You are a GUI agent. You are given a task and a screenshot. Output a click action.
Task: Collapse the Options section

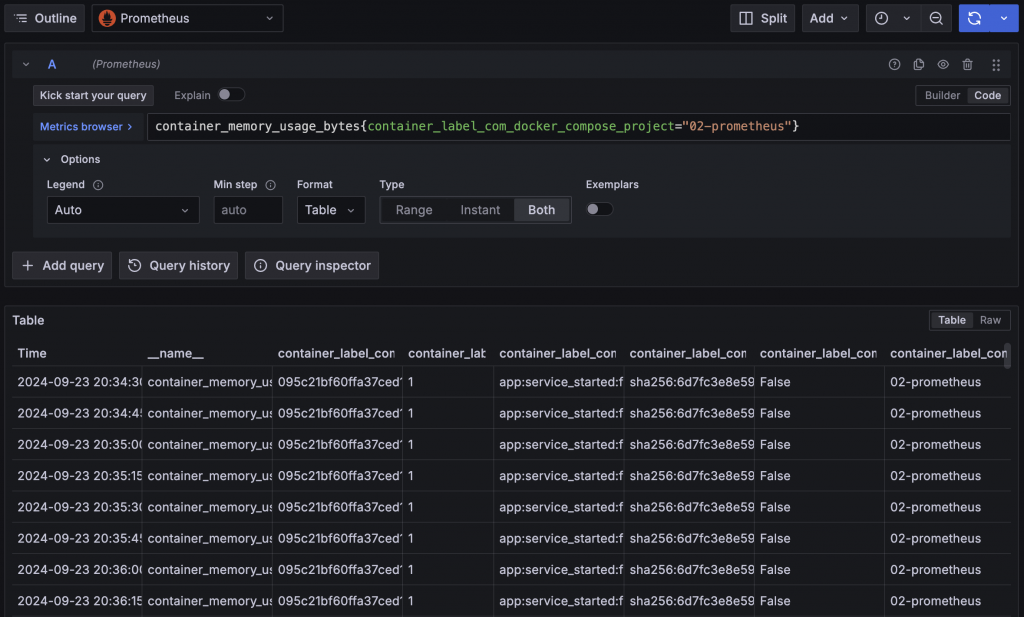(x=47, y=159)
